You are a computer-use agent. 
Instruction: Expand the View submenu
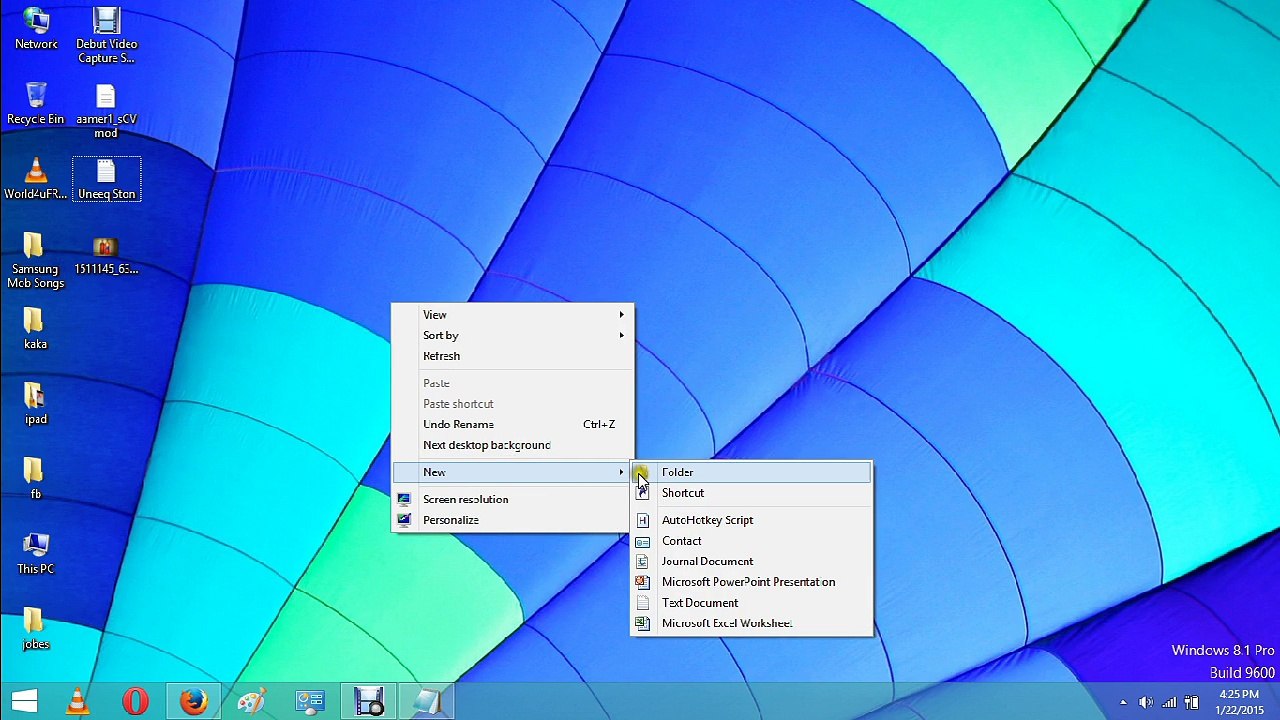tap(512, 315)
